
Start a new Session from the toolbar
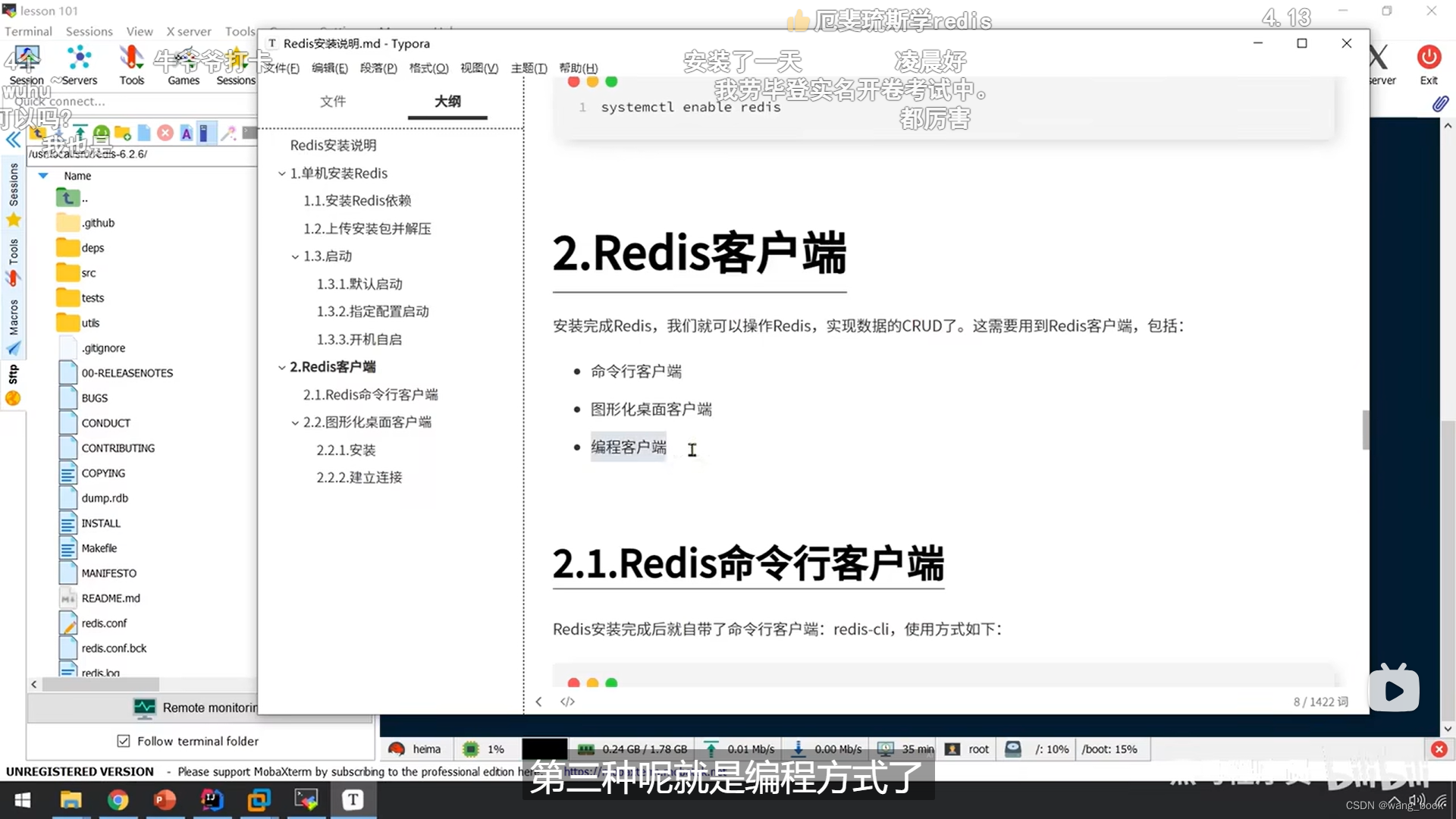tap(26, 64)
